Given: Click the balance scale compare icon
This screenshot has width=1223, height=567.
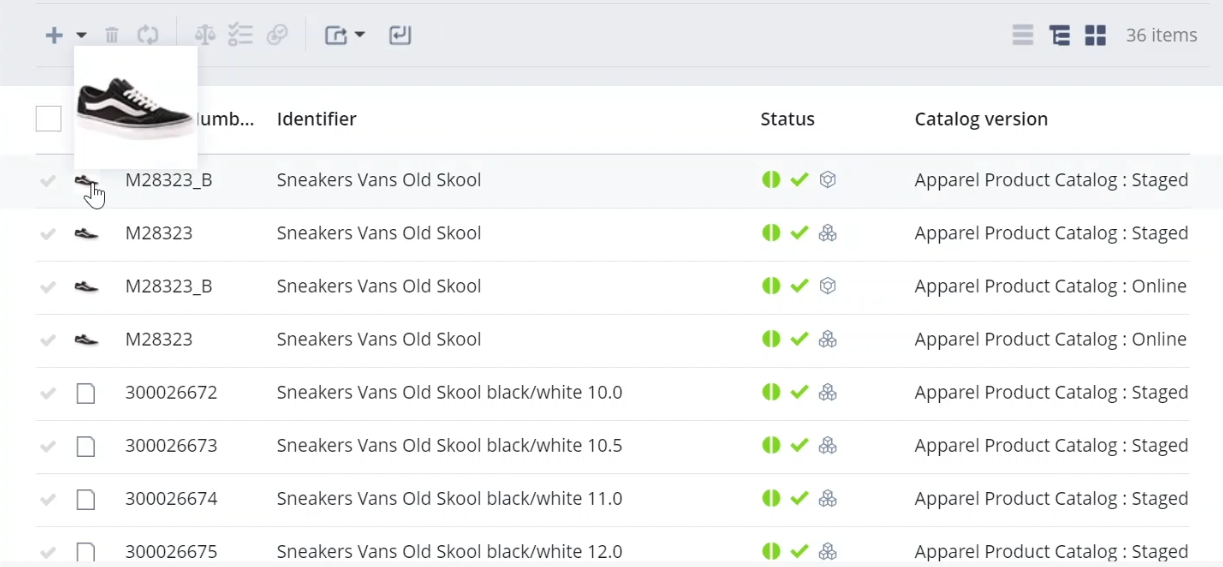Looking at the screenshot, I should pyautogui.click(x=205, y=35).
